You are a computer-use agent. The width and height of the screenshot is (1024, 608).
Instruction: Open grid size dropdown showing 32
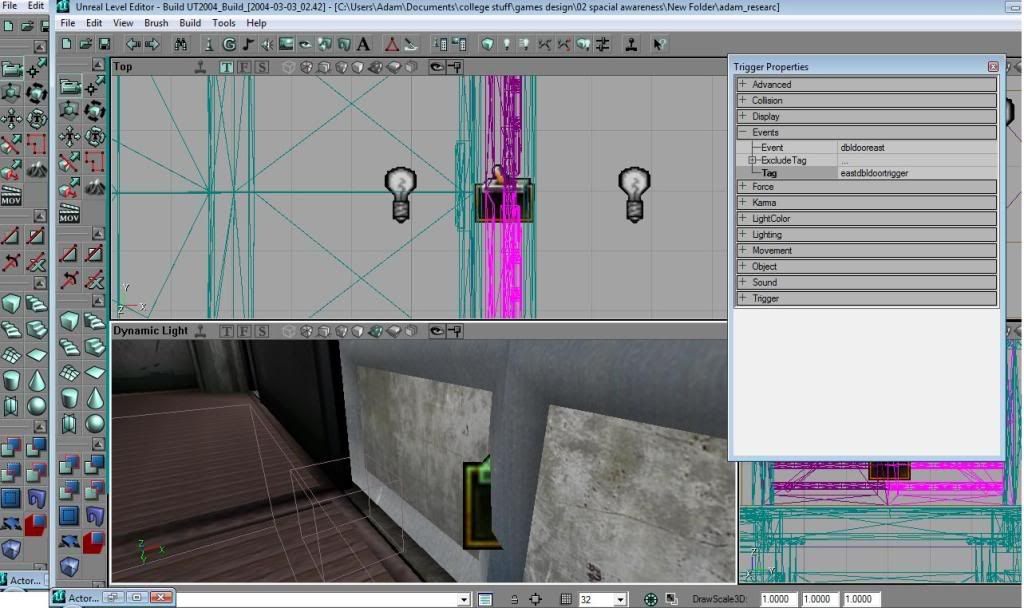tap(620, 599)
